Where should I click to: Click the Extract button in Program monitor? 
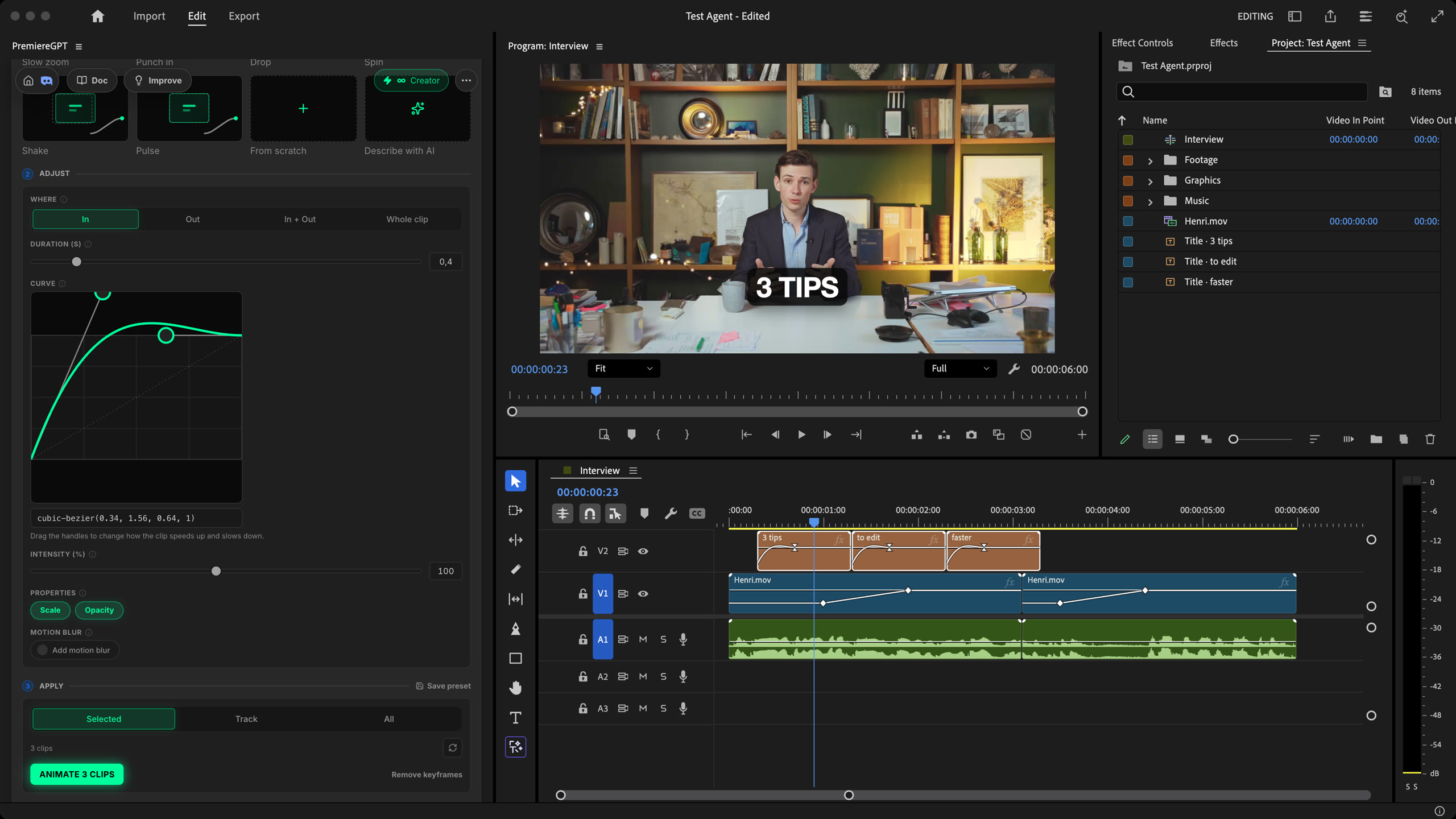[944, 435]
